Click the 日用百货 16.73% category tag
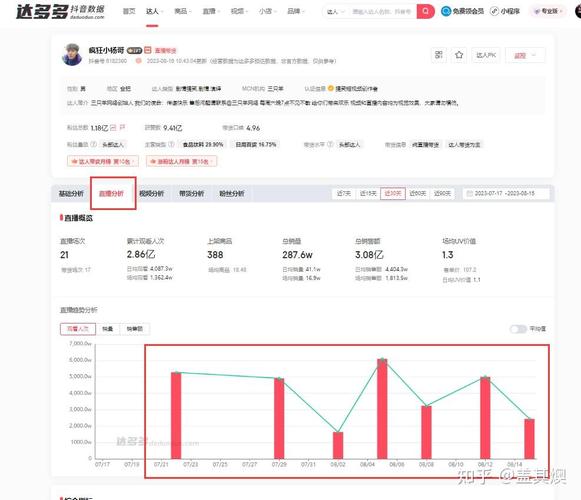Viewport: 581px width, 500px height. (x=256, y=144)
